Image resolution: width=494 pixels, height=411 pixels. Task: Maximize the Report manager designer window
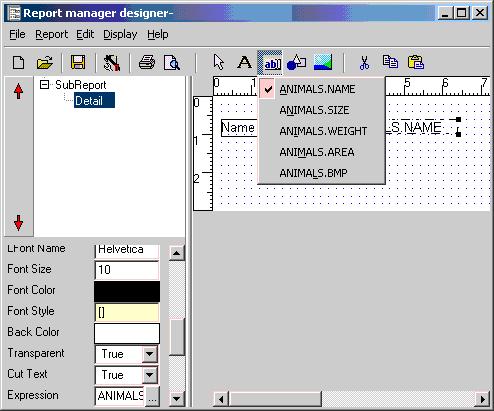pos(462,13)
